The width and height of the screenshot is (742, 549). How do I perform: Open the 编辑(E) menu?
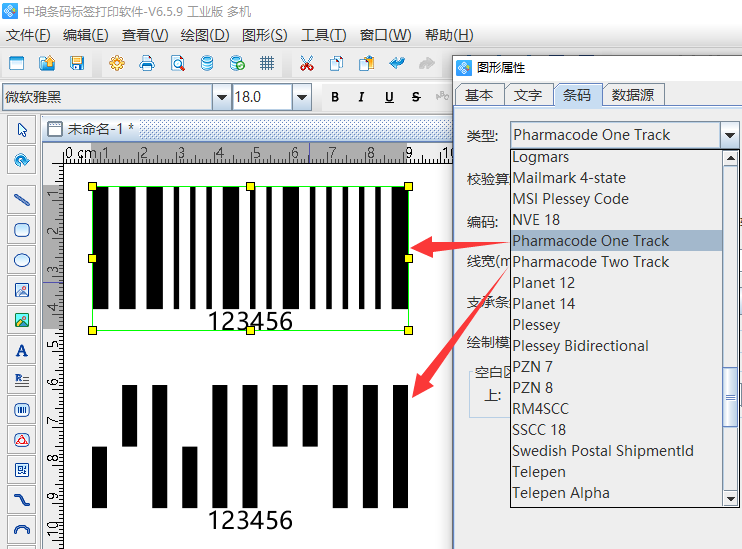click(x=86, y=35)
